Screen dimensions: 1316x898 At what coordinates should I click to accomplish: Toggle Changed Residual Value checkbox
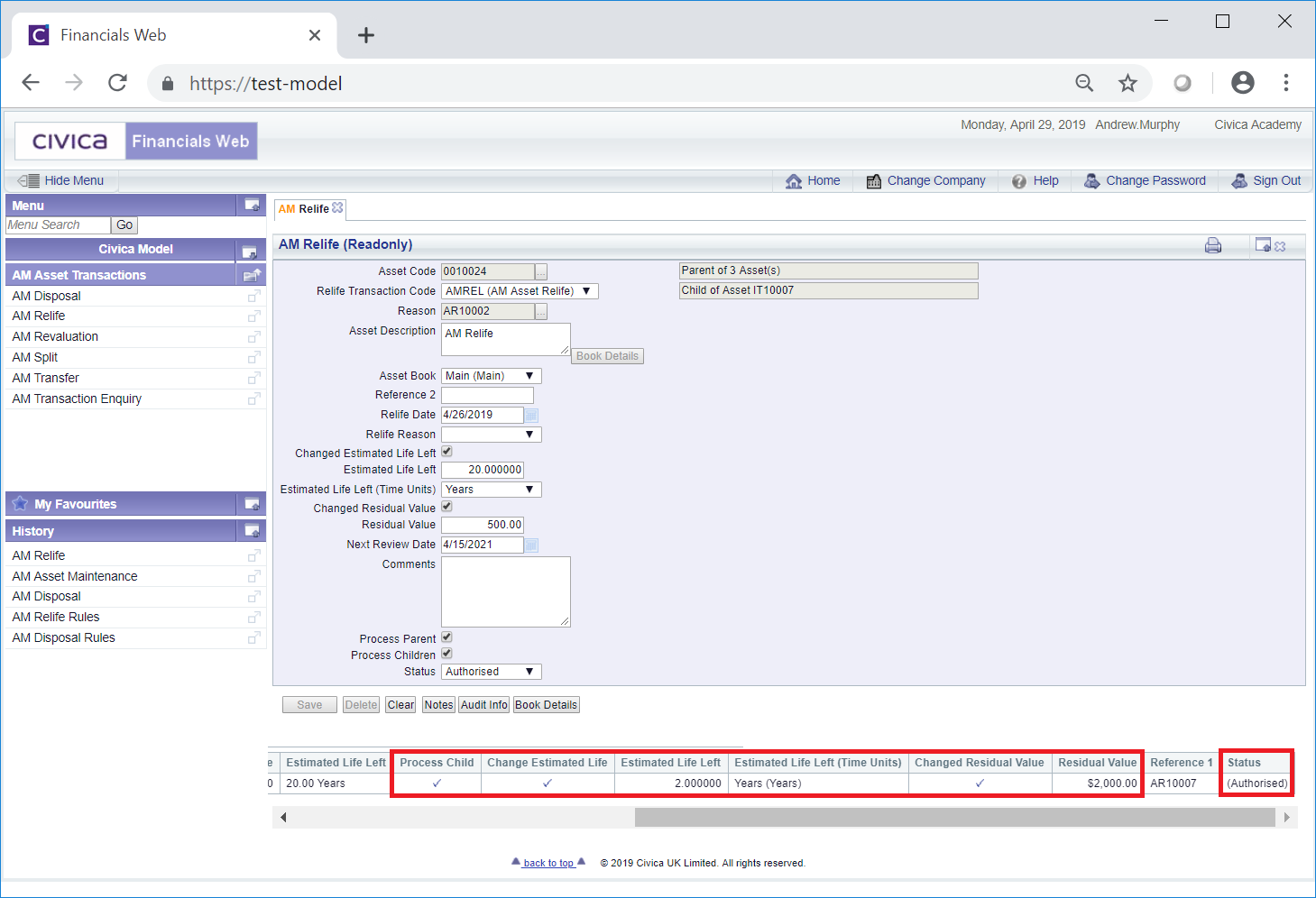tap(446, 507)
